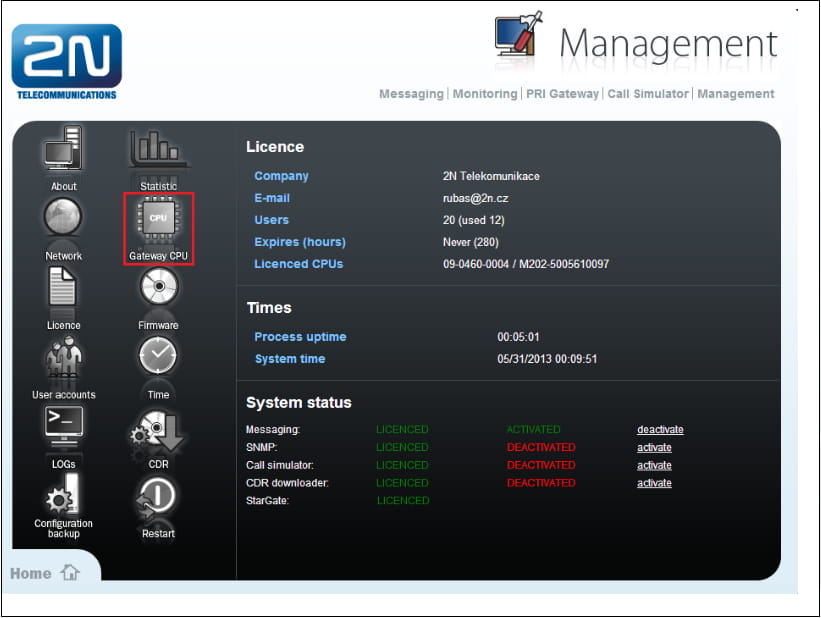Click the 2N Telecommunications logo
The width and height of the screenshot is (821, 618).
pyautogui.click(x=66, y=62)
